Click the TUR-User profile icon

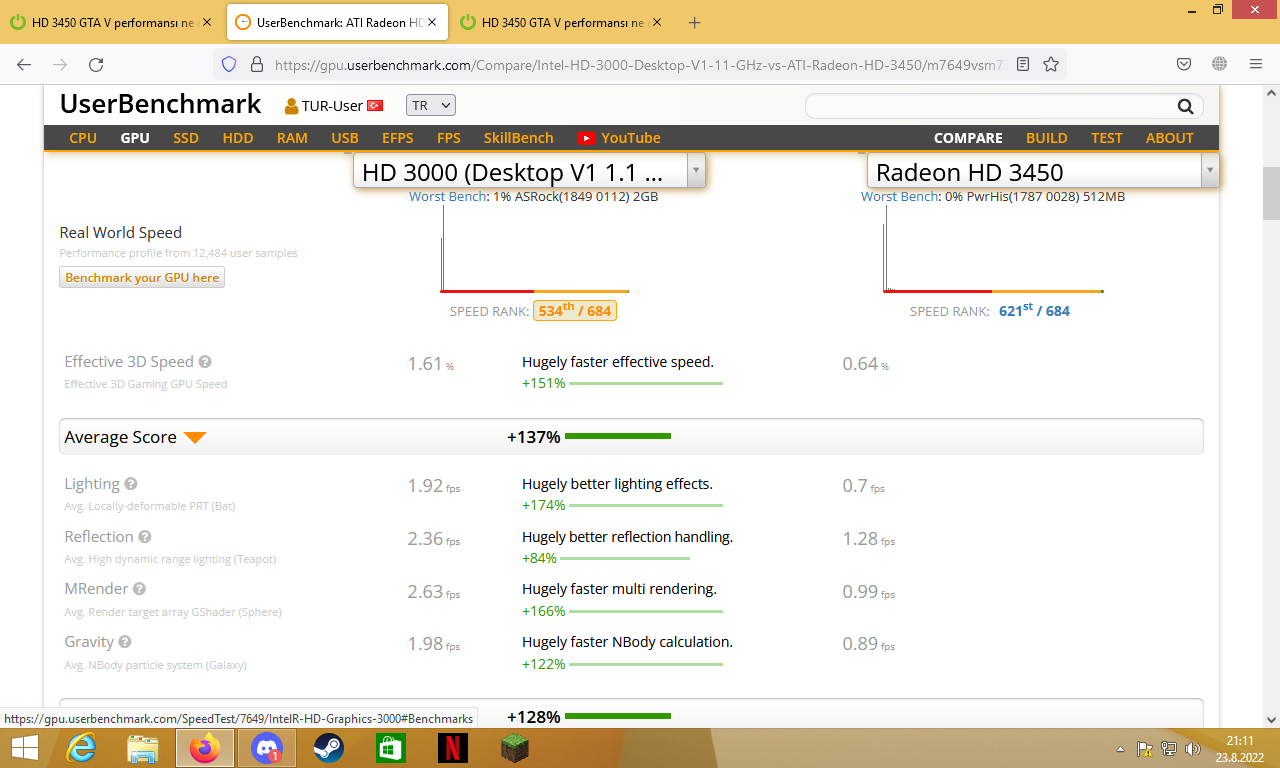click(292, 105)
